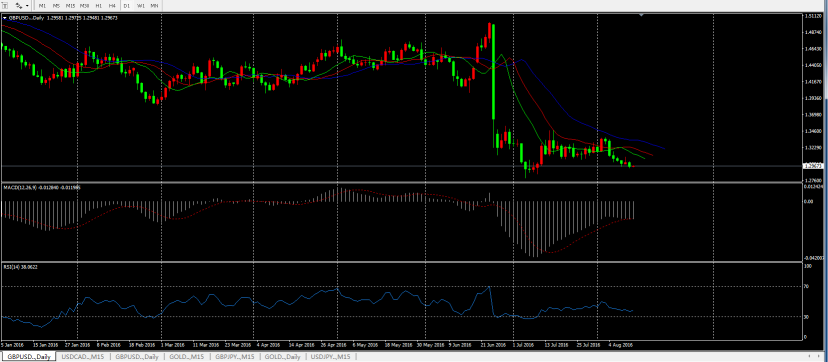Click the 21 Jun 2016 date label
Image resolution: width=828 pixels, height=362 pixels.
(x=492, y=345)
